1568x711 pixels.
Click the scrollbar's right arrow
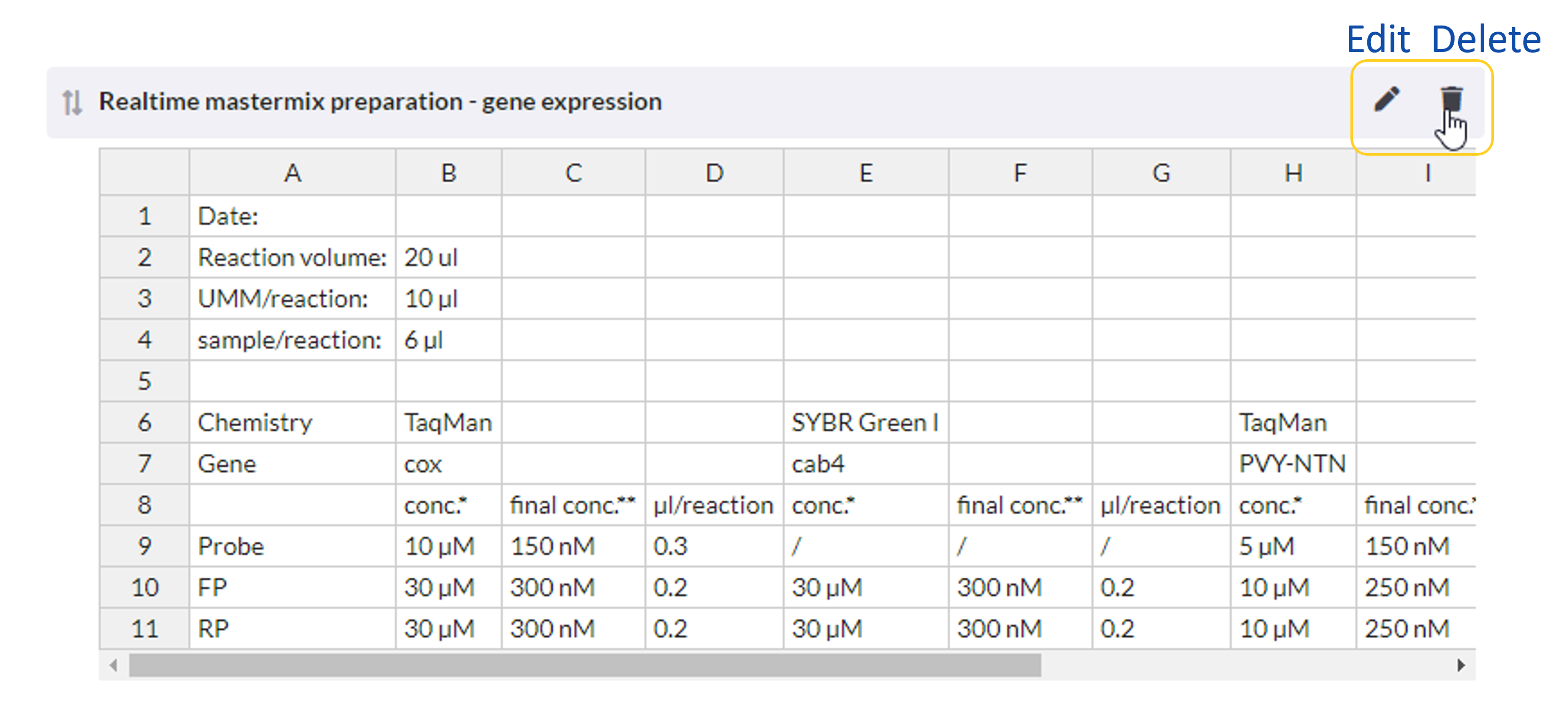(x=1461, y=666)
